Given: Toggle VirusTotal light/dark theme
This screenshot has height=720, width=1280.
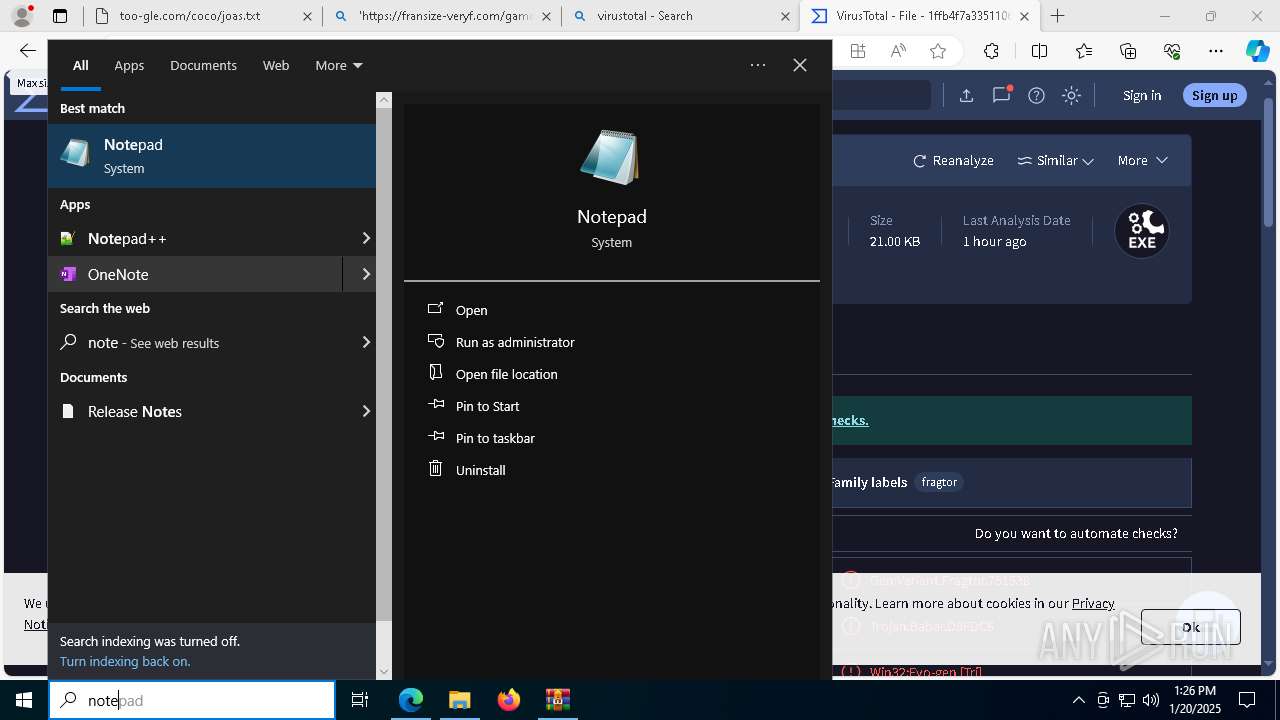Looking at the screenshot, I should [1071, 95].
